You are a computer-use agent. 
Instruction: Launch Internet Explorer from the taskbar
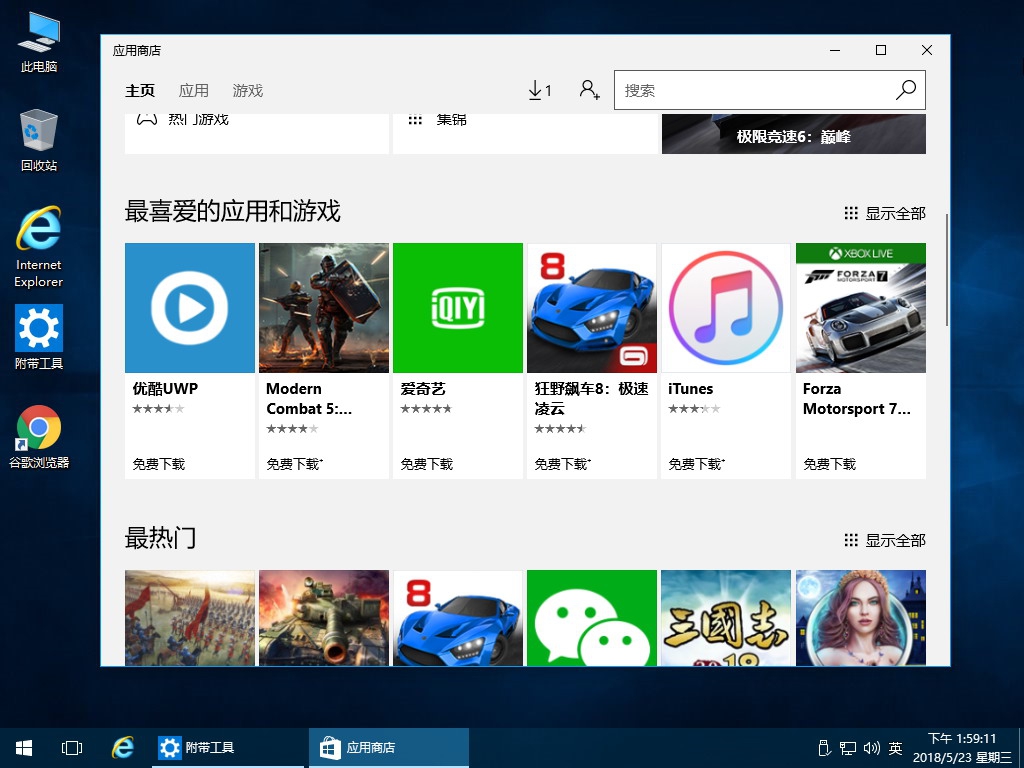pos(122,748)
